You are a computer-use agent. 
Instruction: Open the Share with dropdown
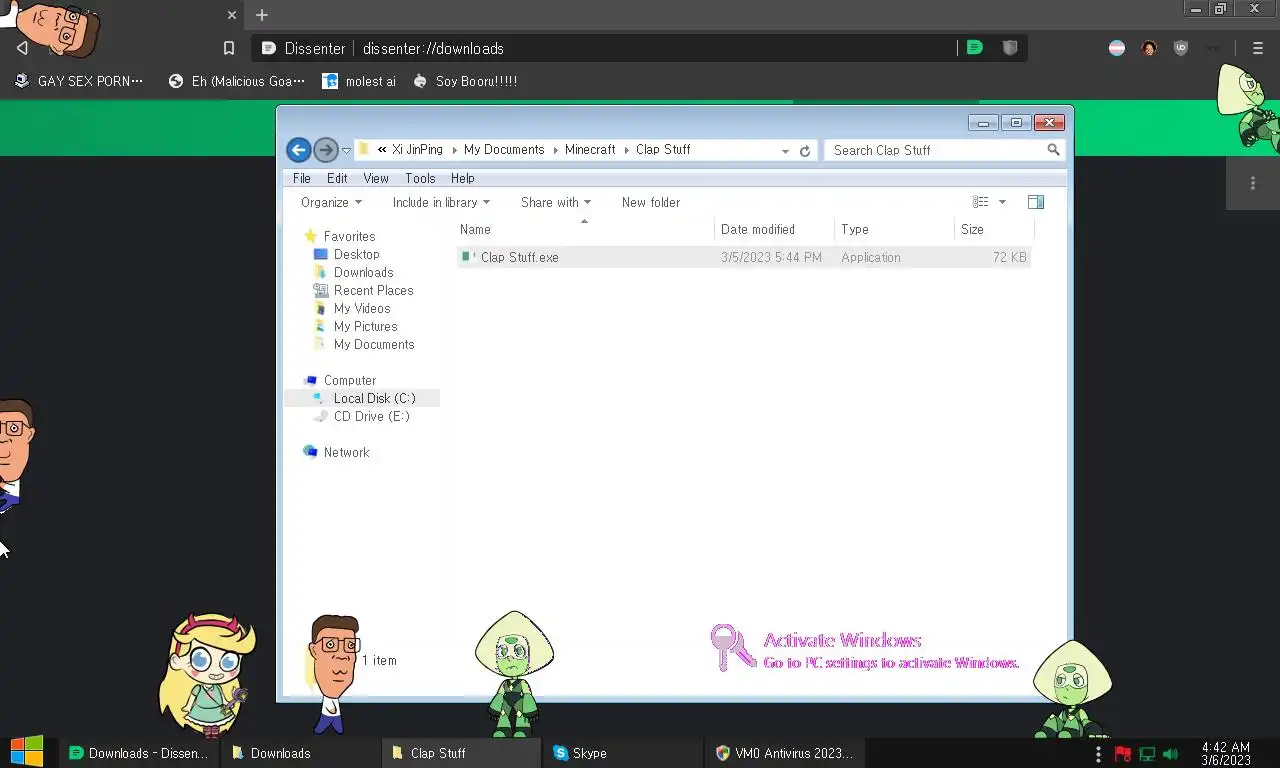[x=556, y=202]
